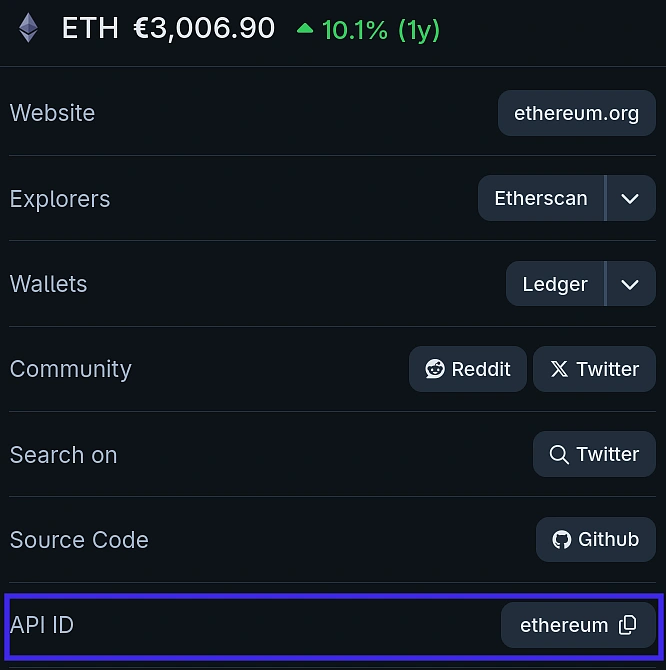Open the ethereum.org website link

tap(576, 113)
